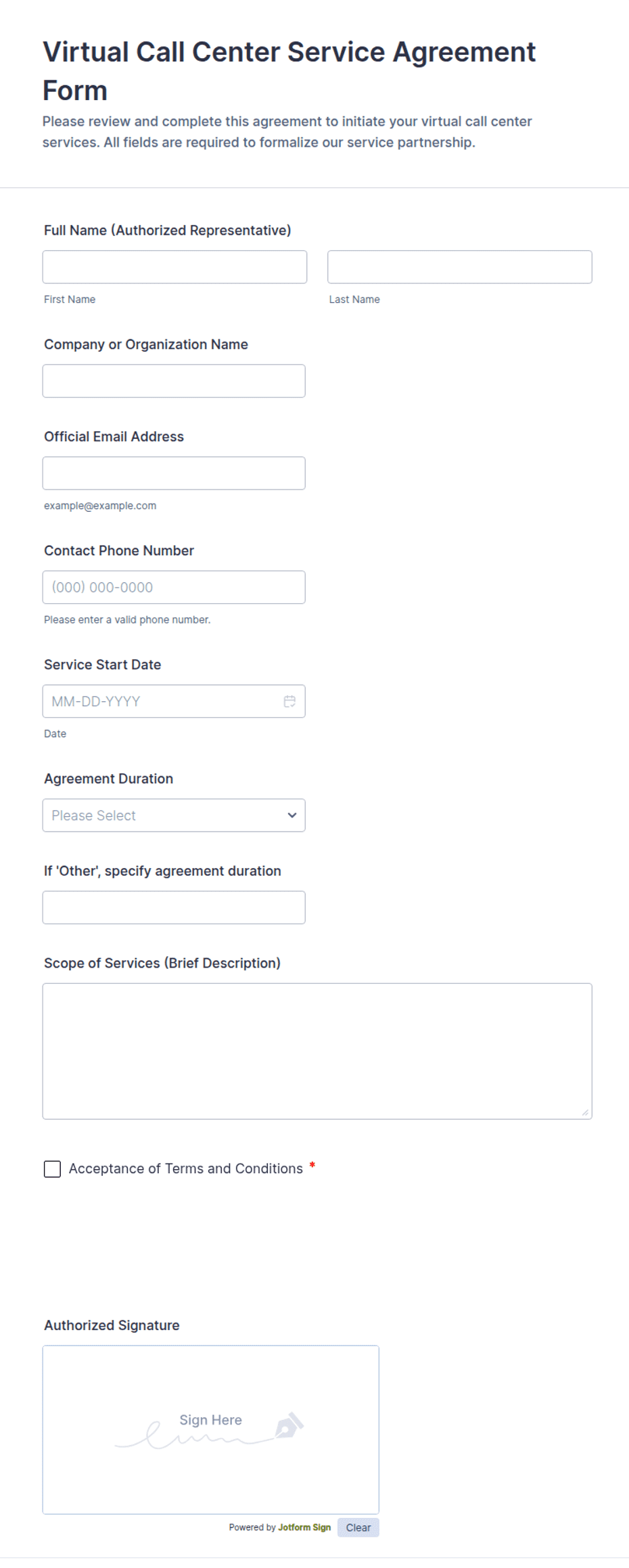Select the Official Email Address input
629x1568 pixels.
(x=174, y=473)
